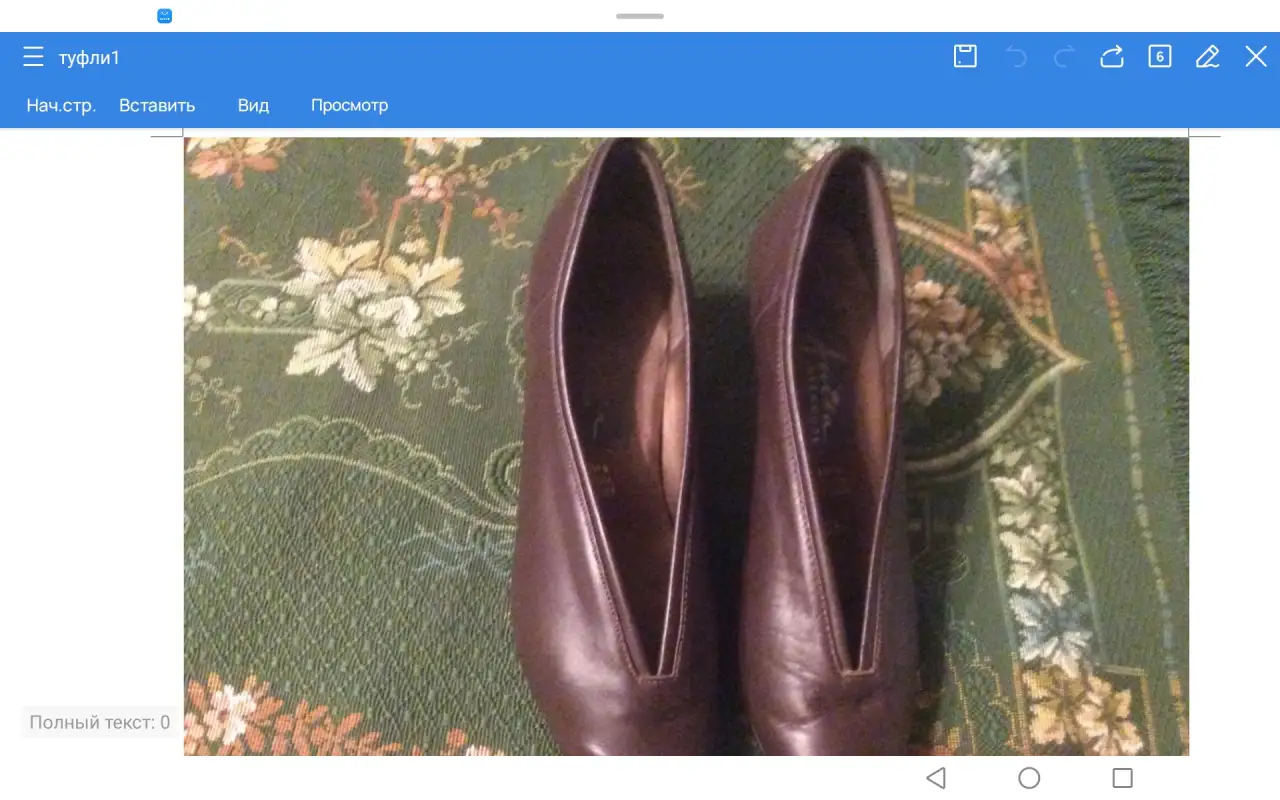Viewport: 1280px width, 800px height.
Task: Close the document with the X icon
Action: 1256,56
